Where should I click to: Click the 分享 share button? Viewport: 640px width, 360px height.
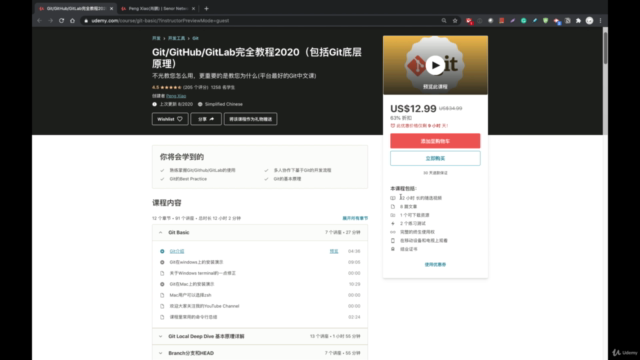pyautogui.click(x=206, y=119)
